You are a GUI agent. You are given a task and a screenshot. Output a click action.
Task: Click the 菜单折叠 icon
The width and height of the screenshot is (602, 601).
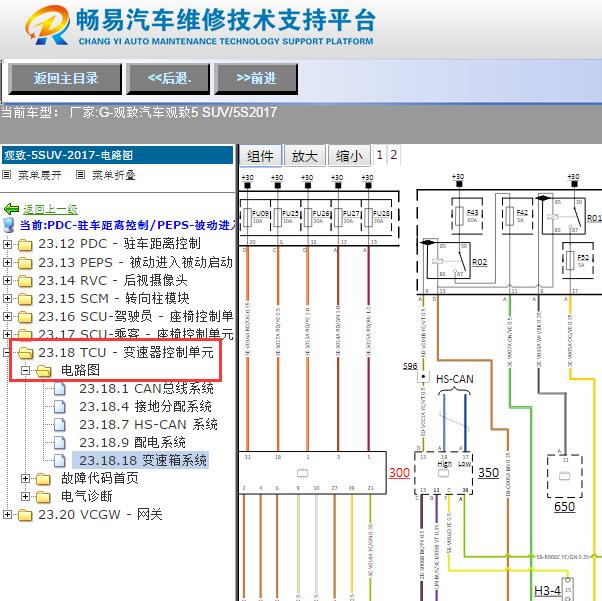pyautogui.click(x=80, y=175)
